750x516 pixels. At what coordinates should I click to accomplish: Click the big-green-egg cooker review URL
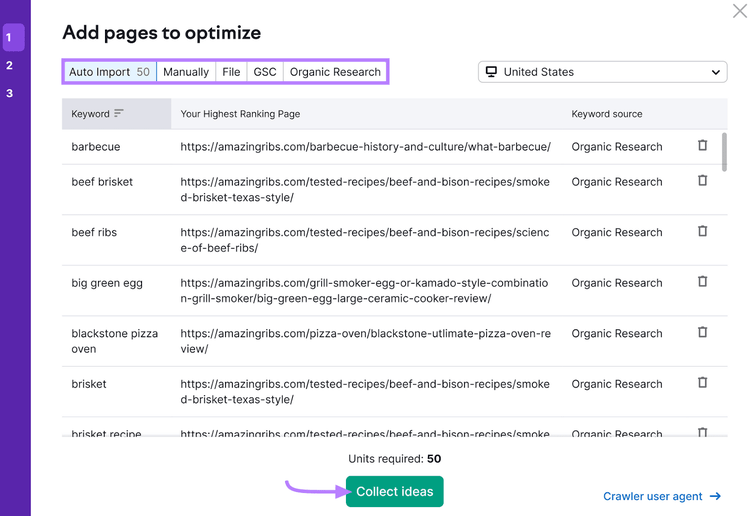(x=364, y=291)
